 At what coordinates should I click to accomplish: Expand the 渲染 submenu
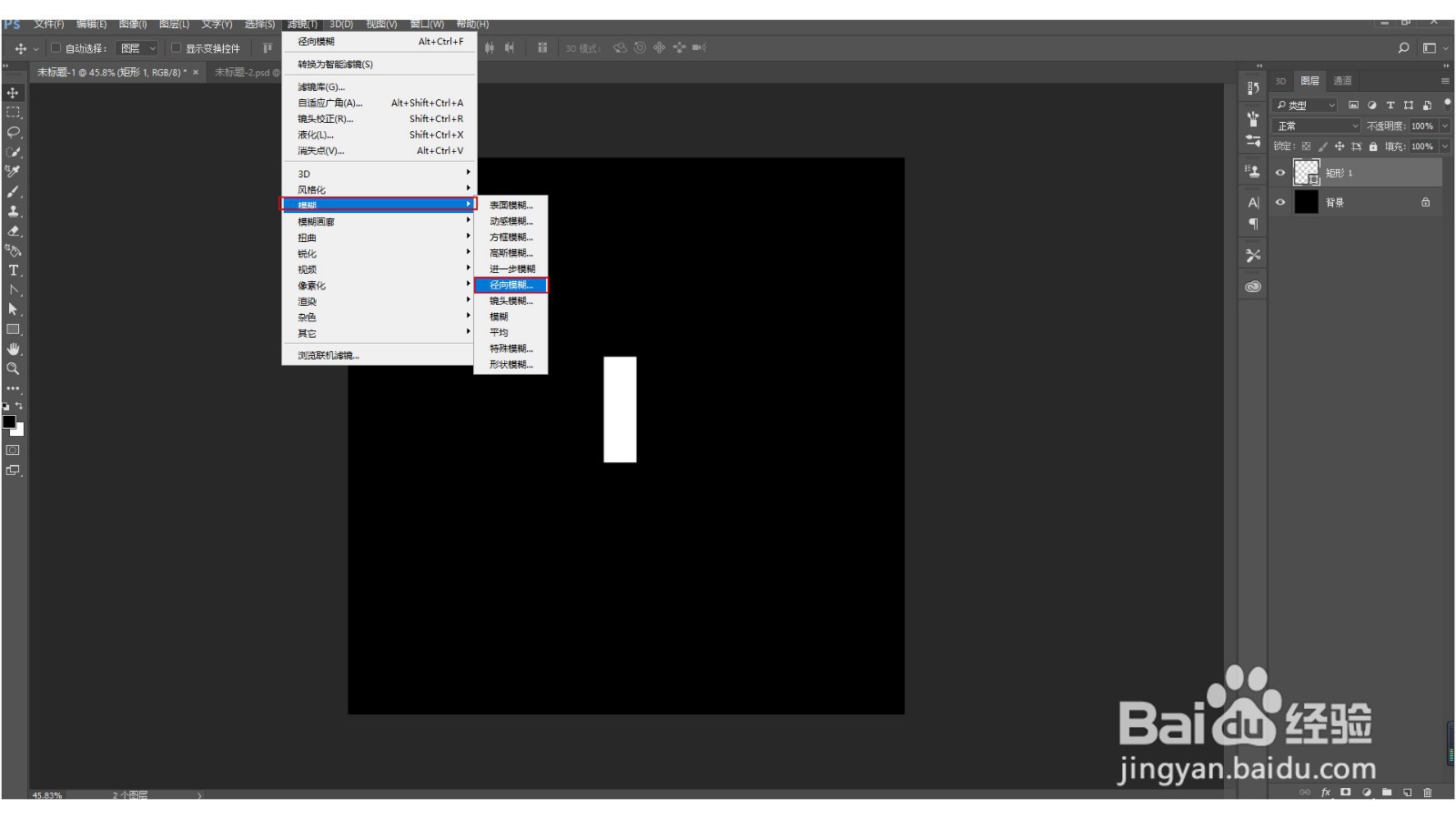379,301
